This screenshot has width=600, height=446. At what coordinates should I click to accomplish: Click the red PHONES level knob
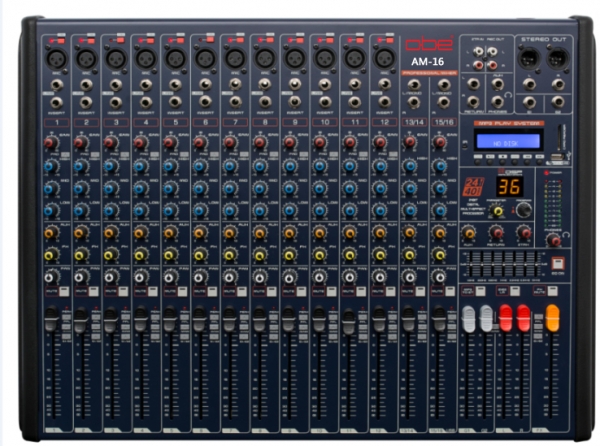553,240
